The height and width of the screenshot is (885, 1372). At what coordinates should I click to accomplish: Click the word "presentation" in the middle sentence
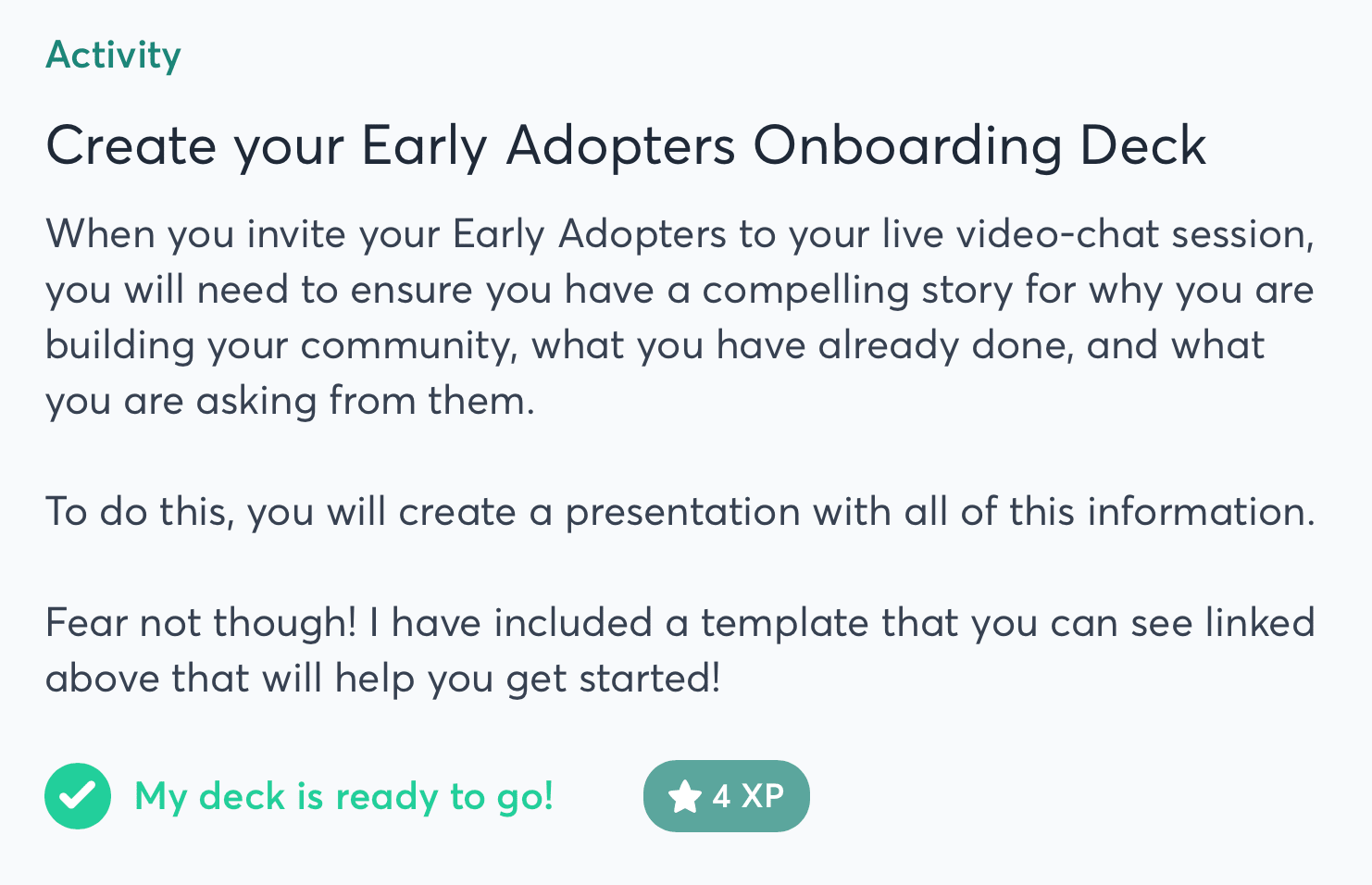coord(682,512)
